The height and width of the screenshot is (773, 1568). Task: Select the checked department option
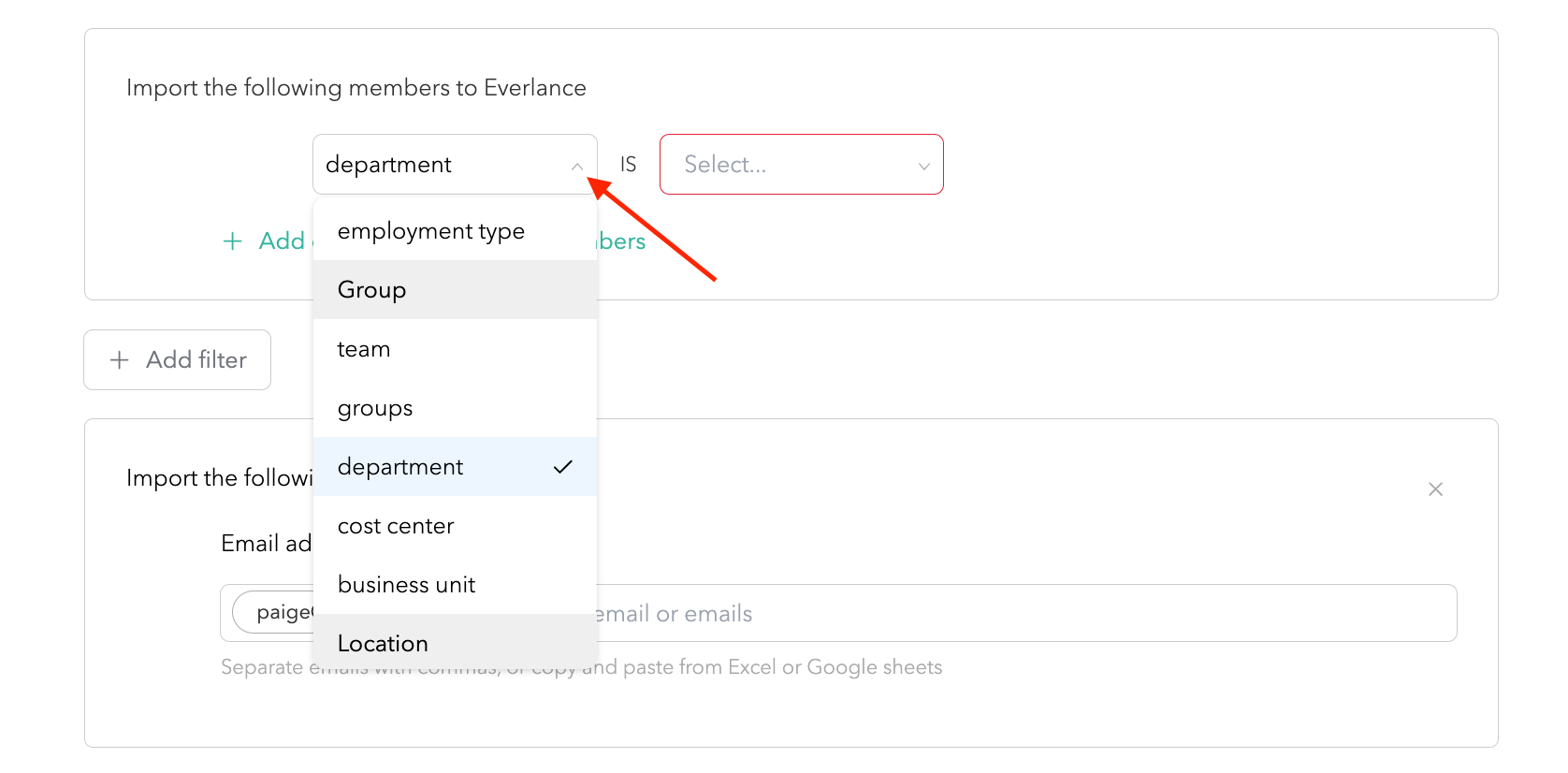(x=455, y=467)
